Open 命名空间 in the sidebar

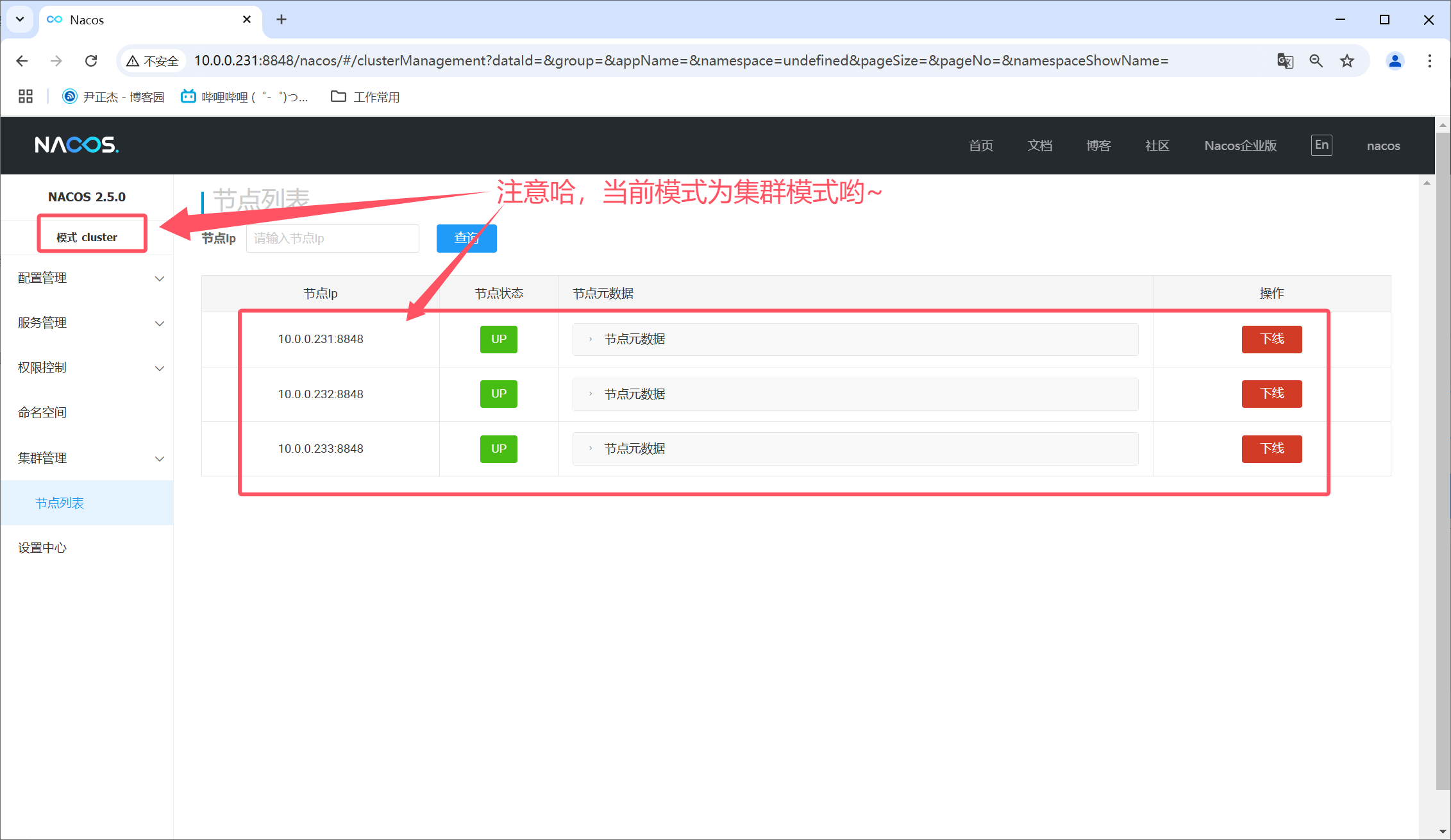pyautogui.click(x=42, y=413)
